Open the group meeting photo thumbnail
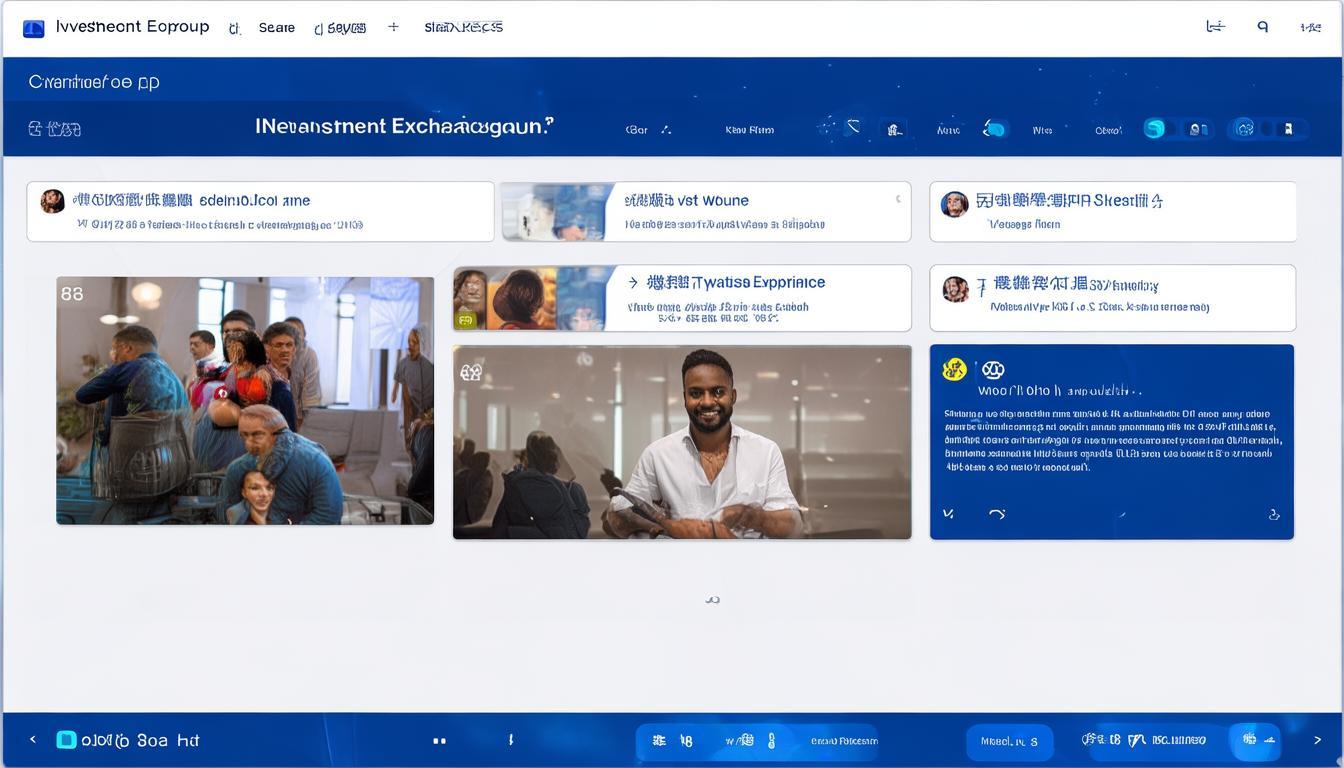1344x768 pixels. (245, 400)
